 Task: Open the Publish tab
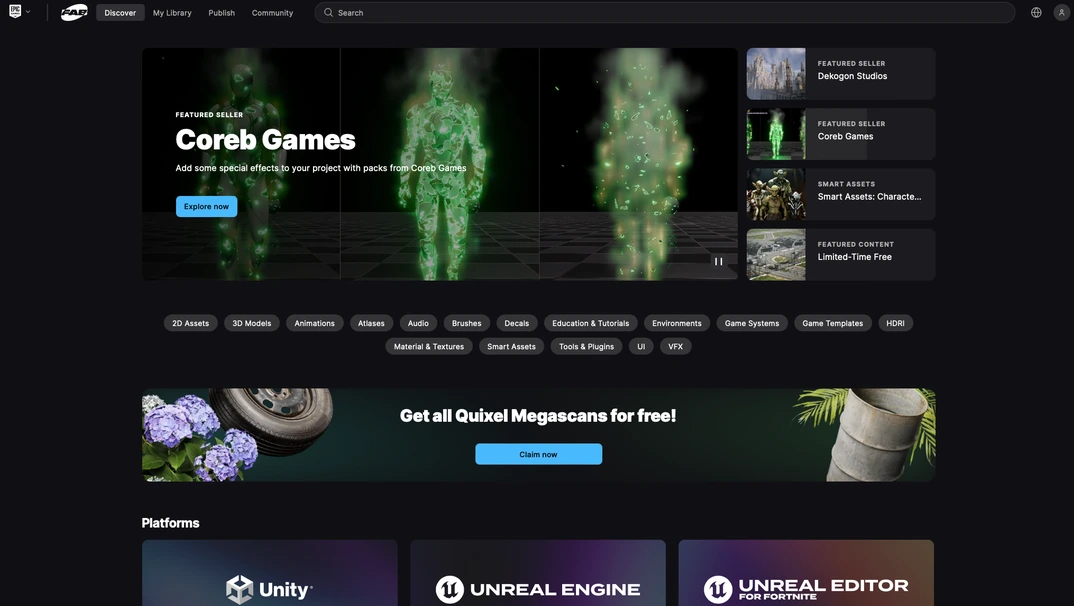[221, 13]
